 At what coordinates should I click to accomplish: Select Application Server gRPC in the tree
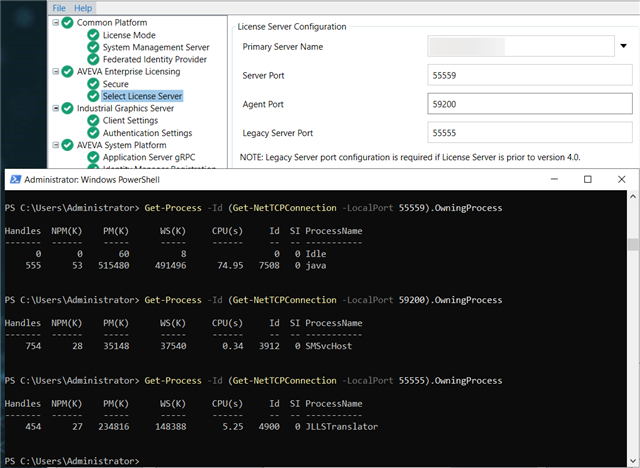tap(149, 157)
